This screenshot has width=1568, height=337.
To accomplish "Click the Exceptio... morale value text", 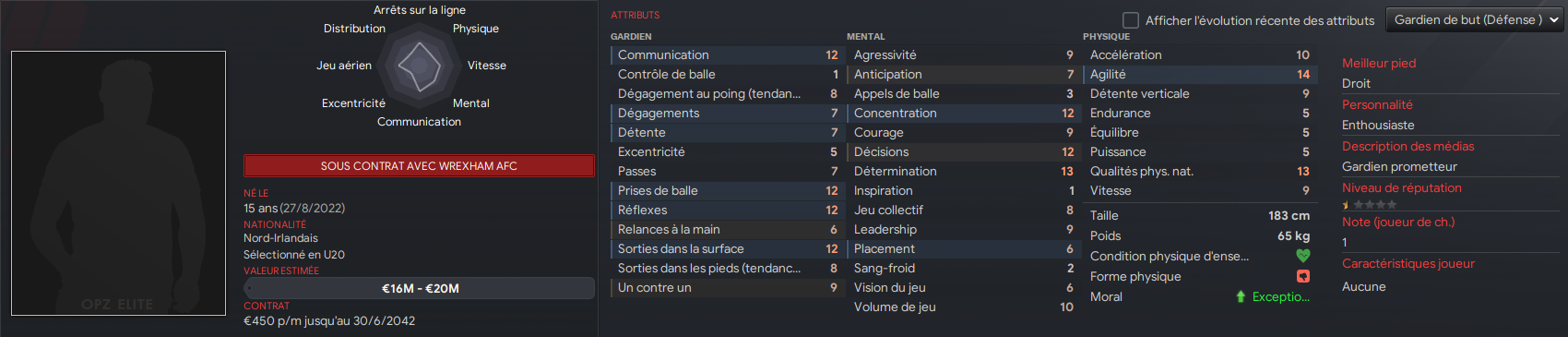I will (x=1280, y=296).
